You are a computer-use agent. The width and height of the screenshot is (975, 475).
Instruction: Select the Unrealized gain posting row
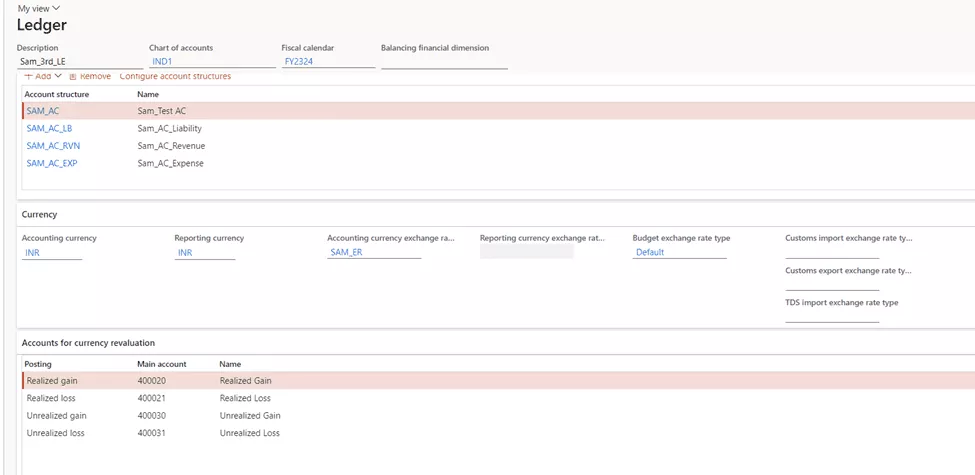[x=56, y=415]
